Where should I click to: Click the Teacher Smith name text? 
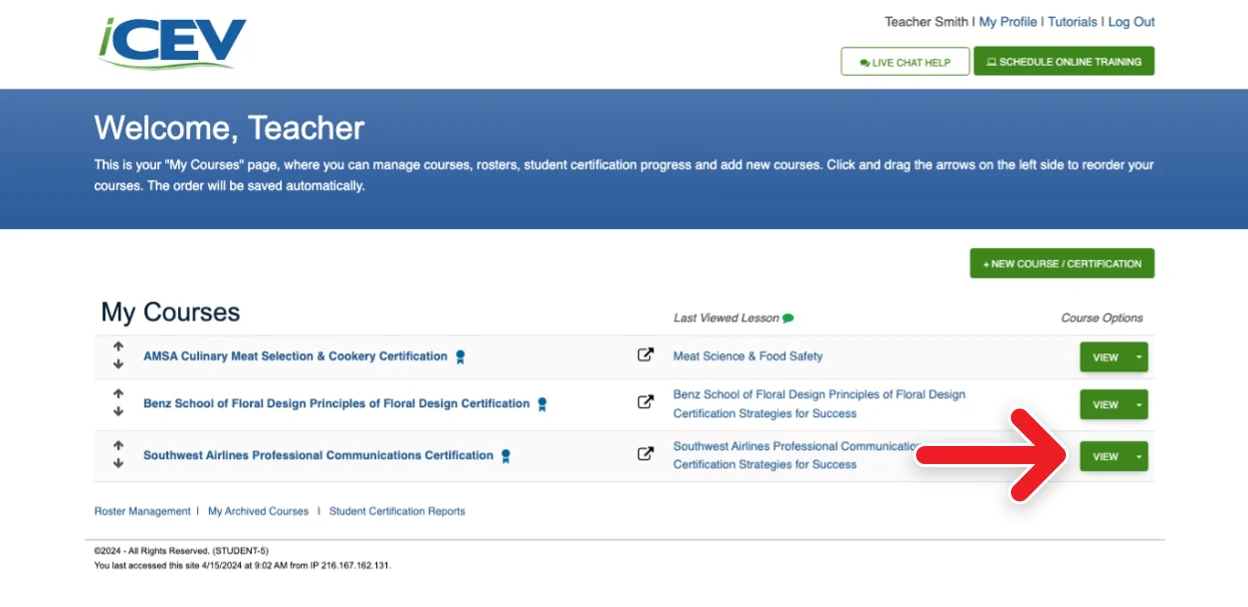[926, 22]
